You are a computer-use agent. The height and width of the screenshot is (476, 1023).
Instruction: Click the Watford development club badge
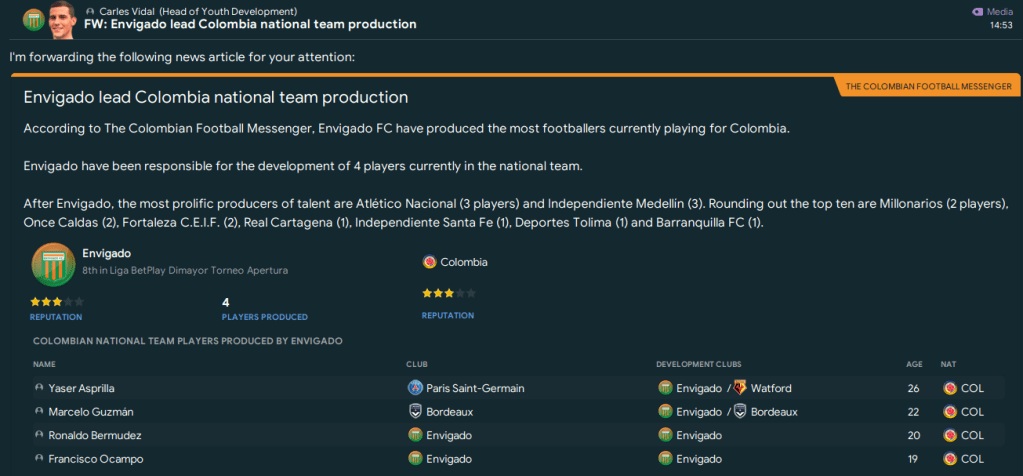(x=740, y=388)
